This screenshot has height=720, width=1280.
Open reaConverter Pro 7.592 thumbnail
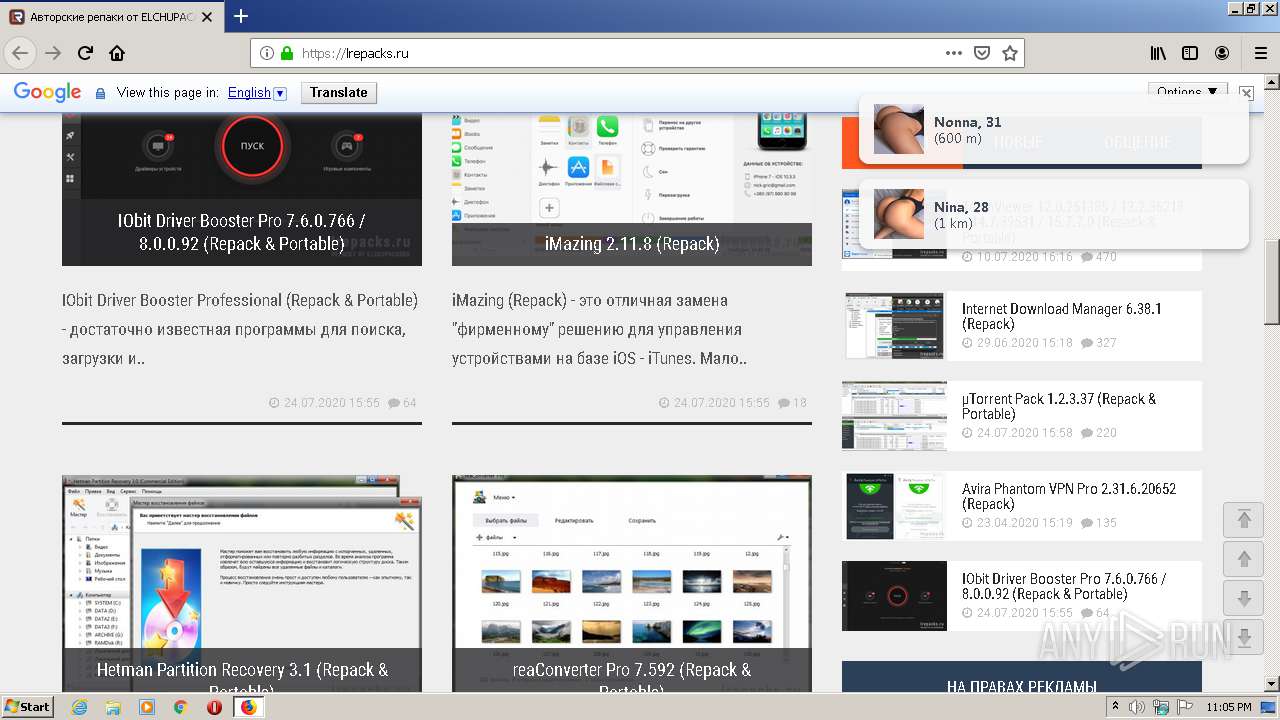[x=632, y=584]
